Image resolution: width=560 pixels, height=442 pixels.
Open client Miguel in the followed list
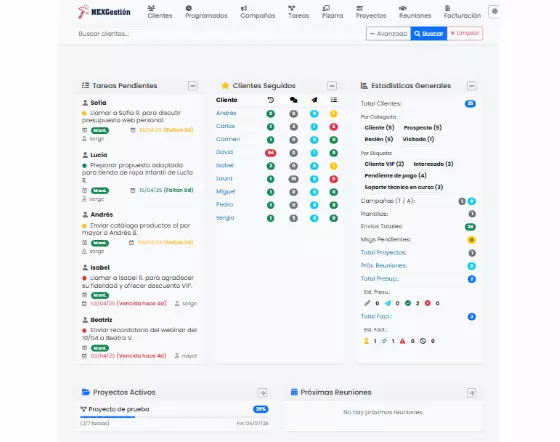[x=225, y=191]
